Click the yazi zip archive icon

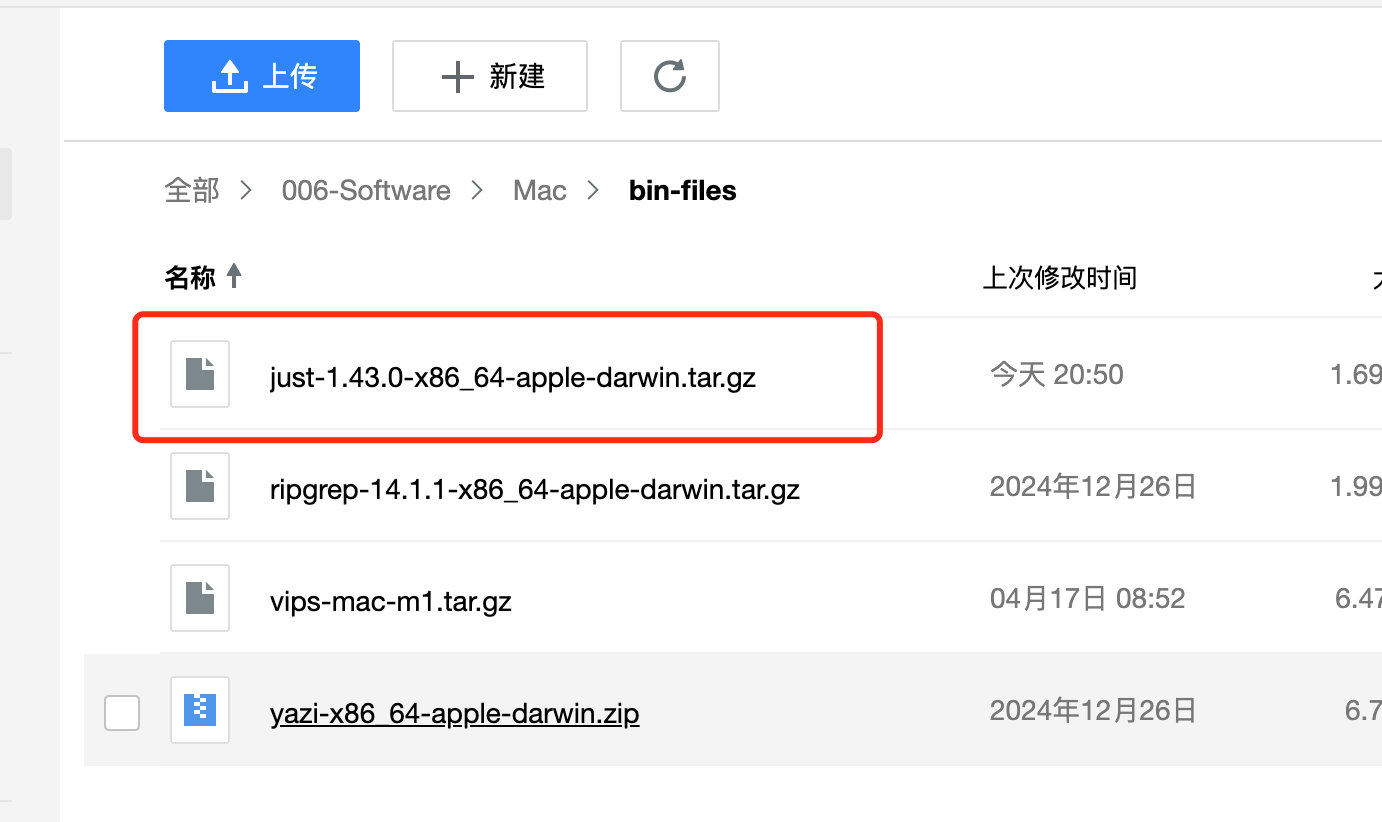pyautogui.click(x=200, y=710)
